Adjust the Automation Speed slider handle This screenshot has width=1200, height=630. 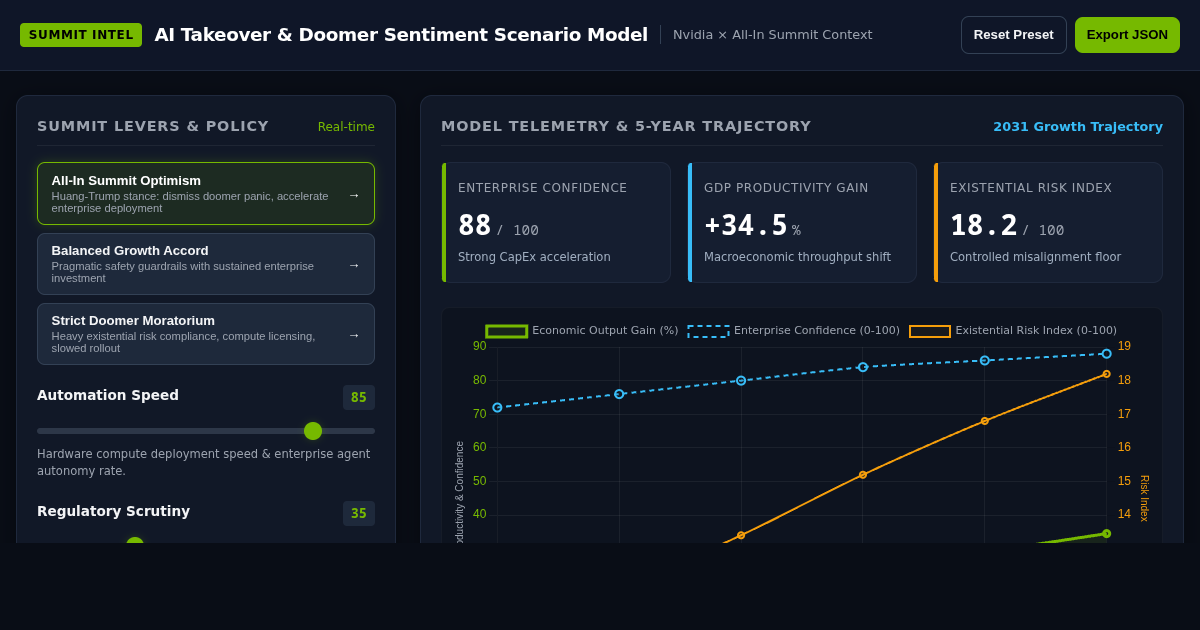tap(313, 431)
